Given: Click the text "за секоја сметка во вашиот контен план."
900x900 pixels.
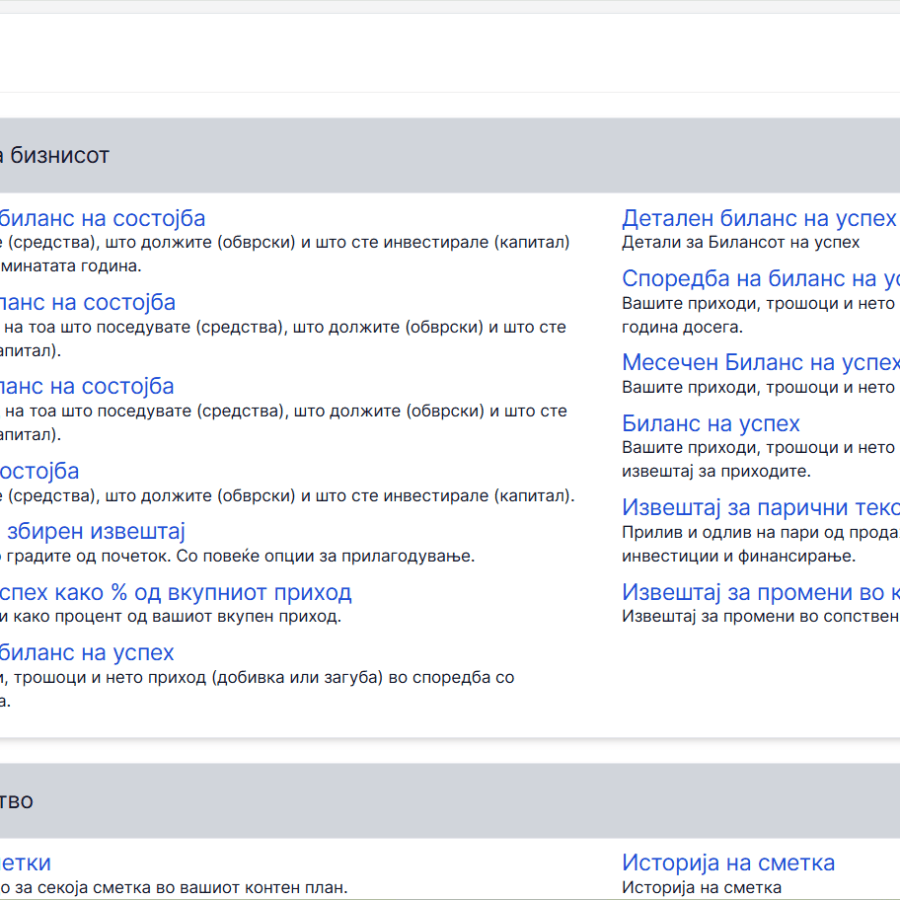Looking at the screenshot, I should (181, 887).
